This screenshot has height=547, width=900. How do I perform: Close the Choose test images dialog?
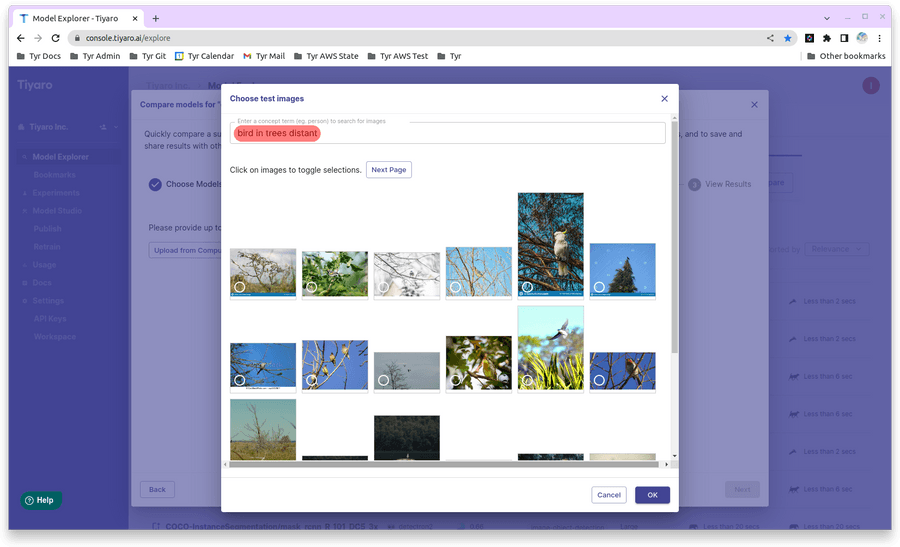(664, 99)
